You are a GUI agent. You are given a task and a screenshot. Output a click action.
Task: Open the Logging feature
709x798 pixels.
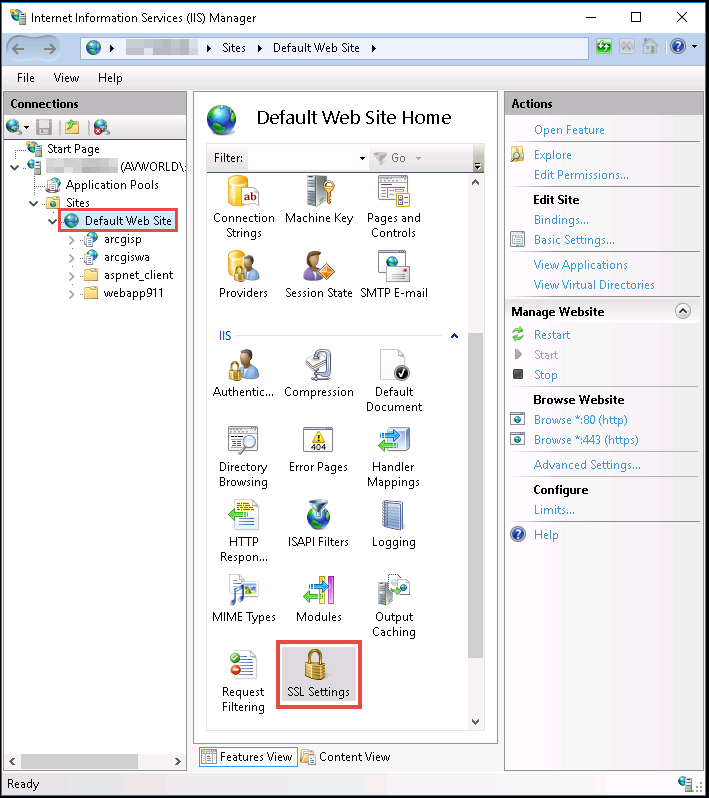394,524
